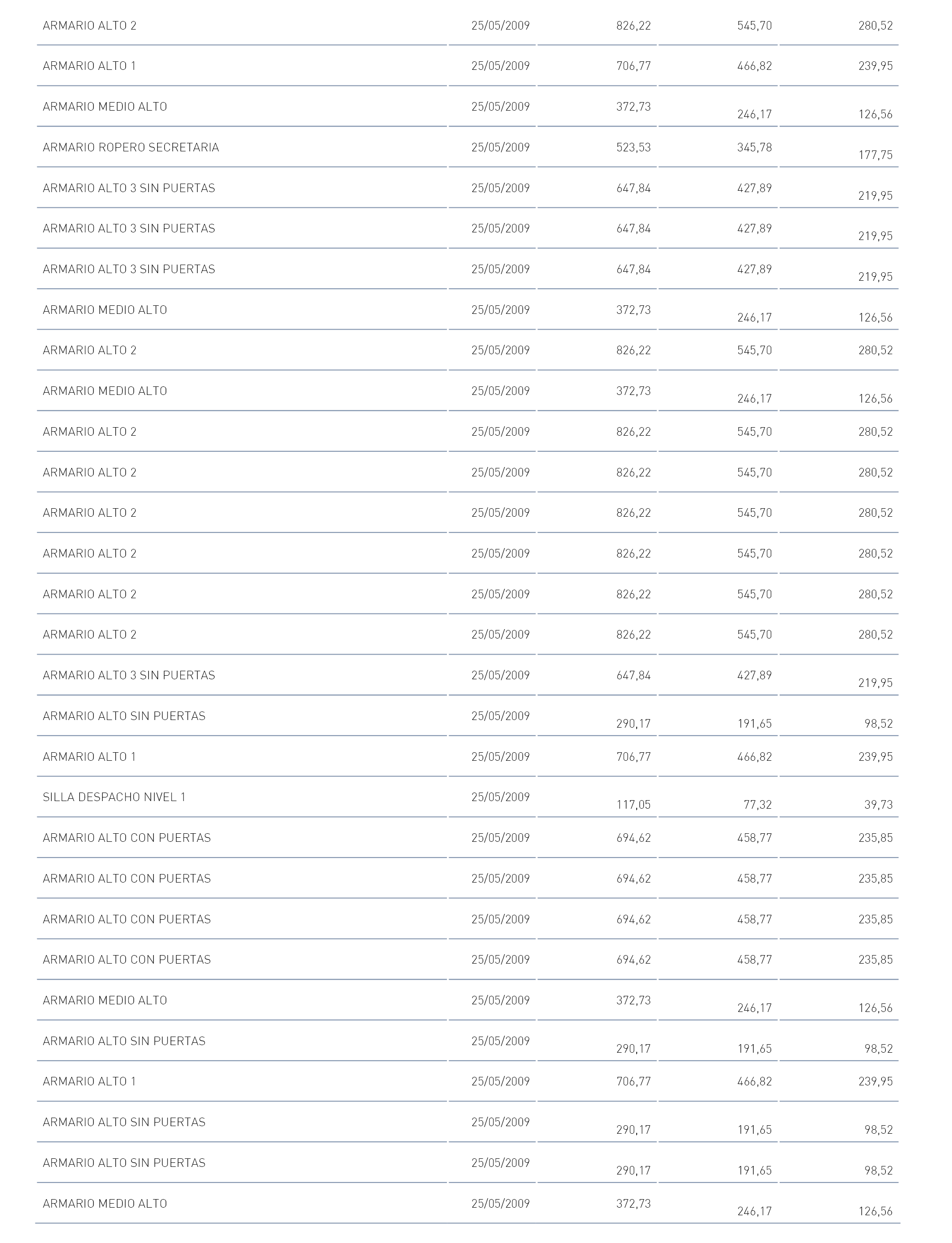Click ARMARIO ALTO SIN PUERTAS above last MEDIO ALTO
The image size is (952, 1243).
coord(124,1163)
